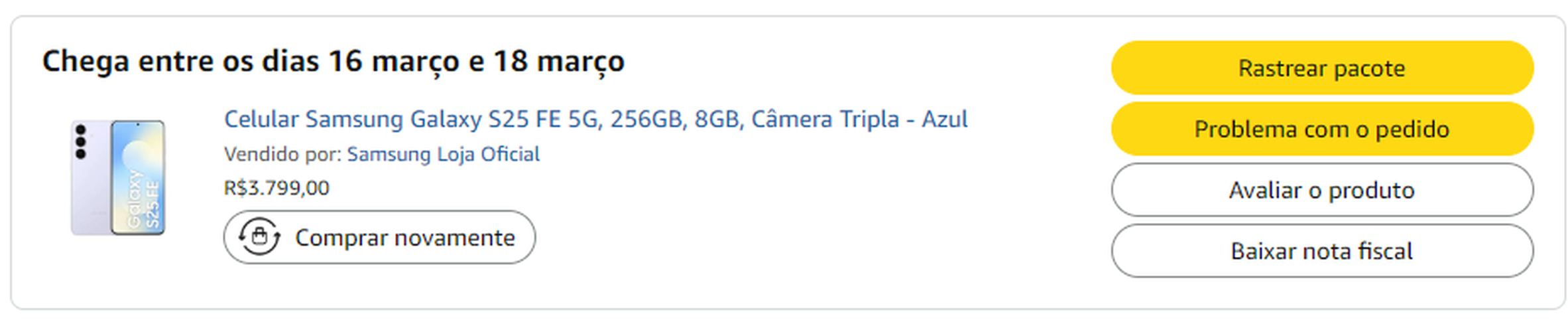Click the buy-again bag icon with circular arrows
The height and width of the screenshot is (332, 1568).
(x=259, y=237)
